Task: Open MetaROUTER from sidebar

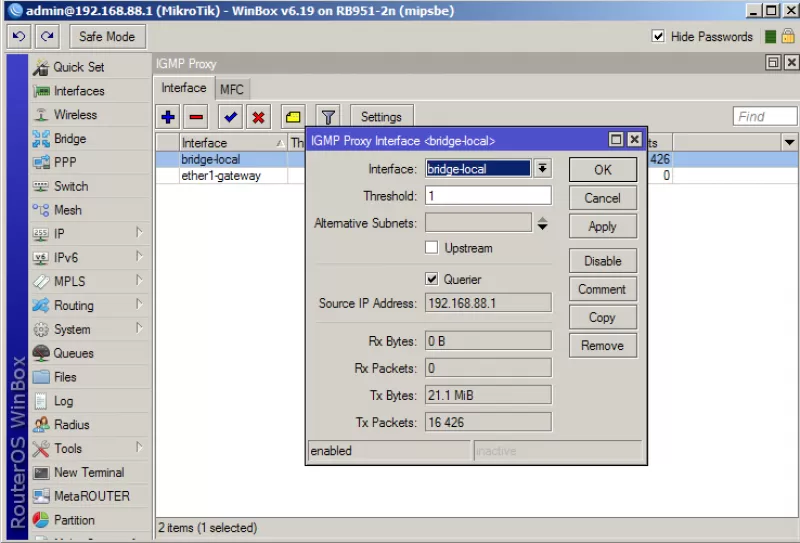Action: 91,496
